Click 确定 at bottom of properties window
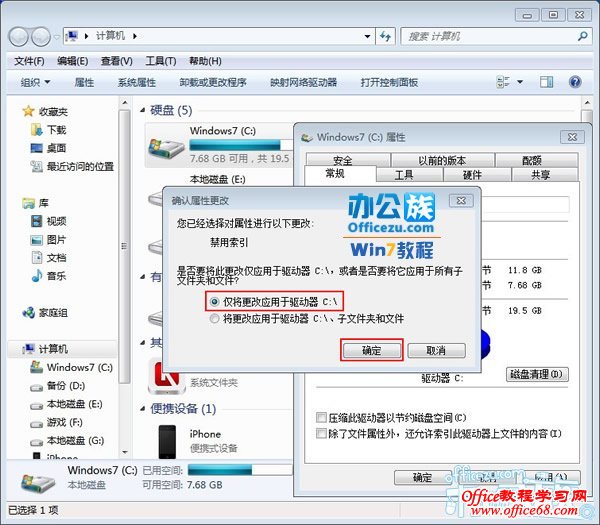This screenshot has height=525, width=600. 422,477
